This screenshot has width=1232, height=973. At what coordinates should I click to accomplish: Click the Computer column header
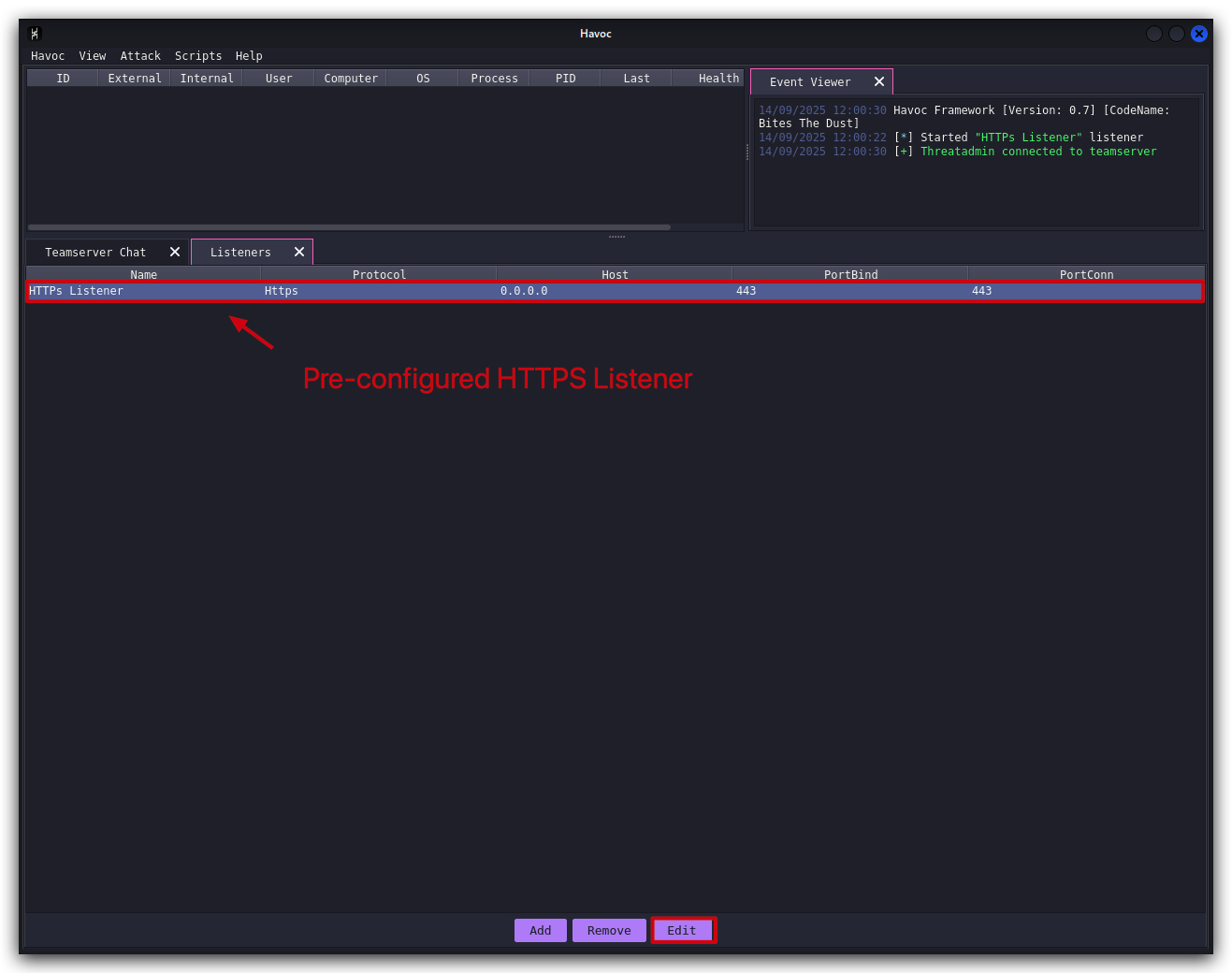click(x=351, y=79)
